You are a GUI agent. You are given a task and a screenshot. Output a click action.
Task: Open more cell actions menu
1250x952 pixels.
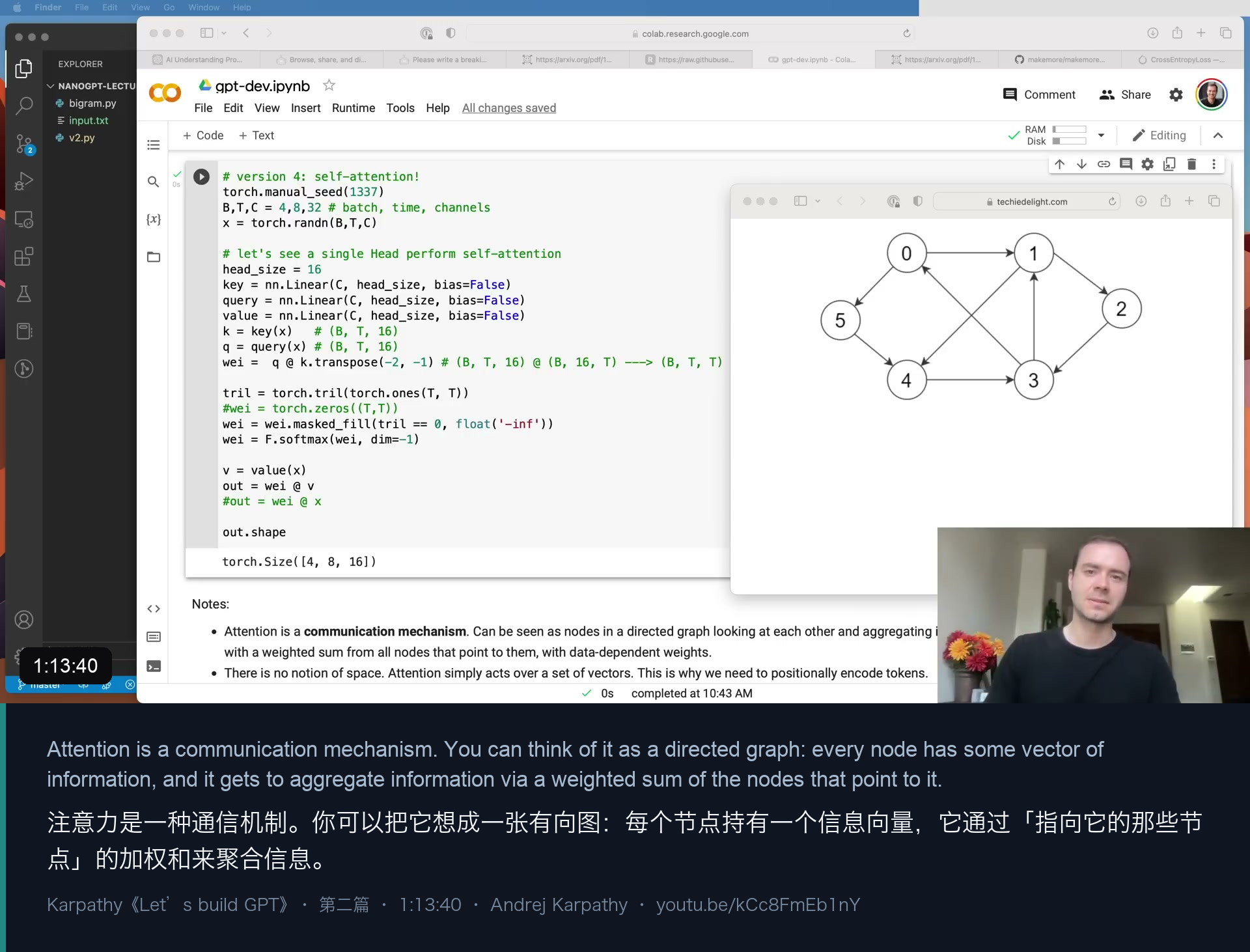(1214, 164)
